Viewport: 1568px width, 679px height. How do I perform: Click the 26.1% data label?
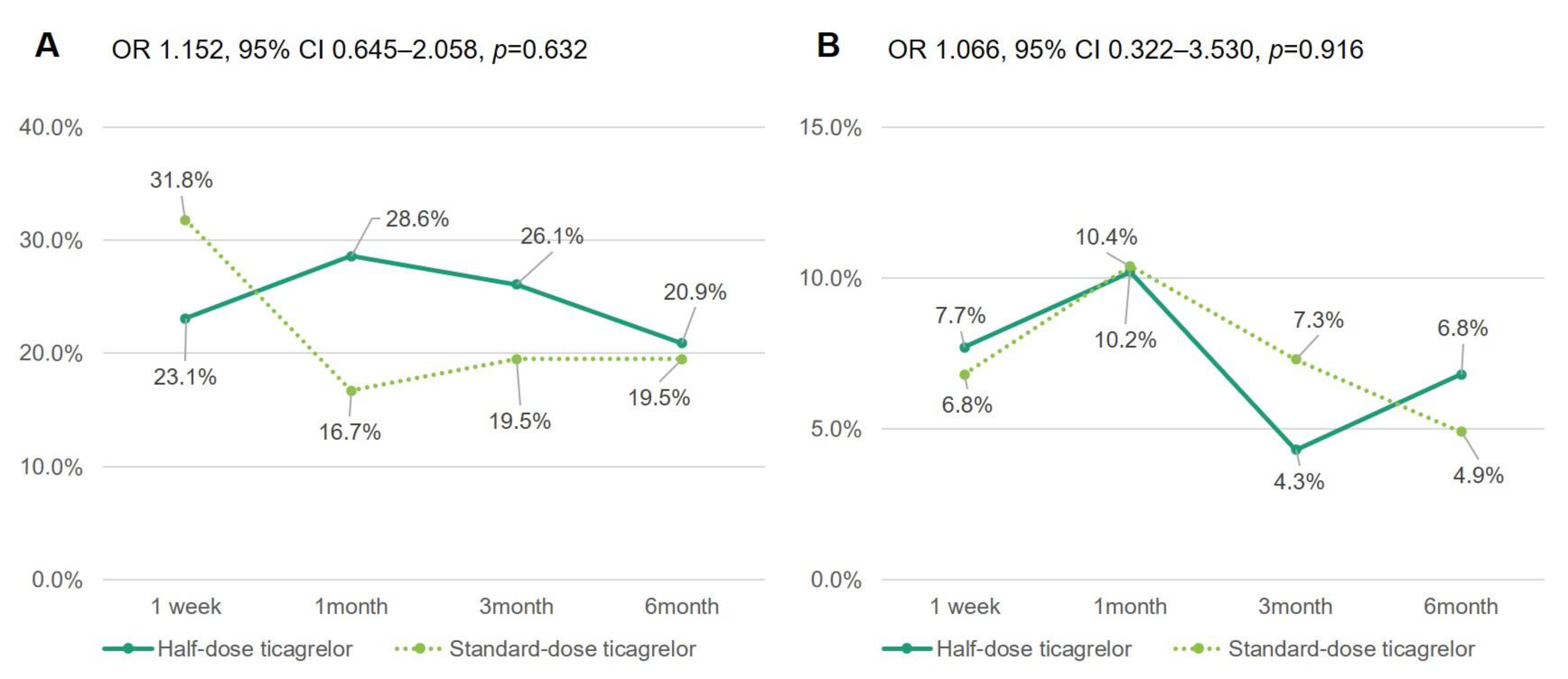[x=552, y=236]
